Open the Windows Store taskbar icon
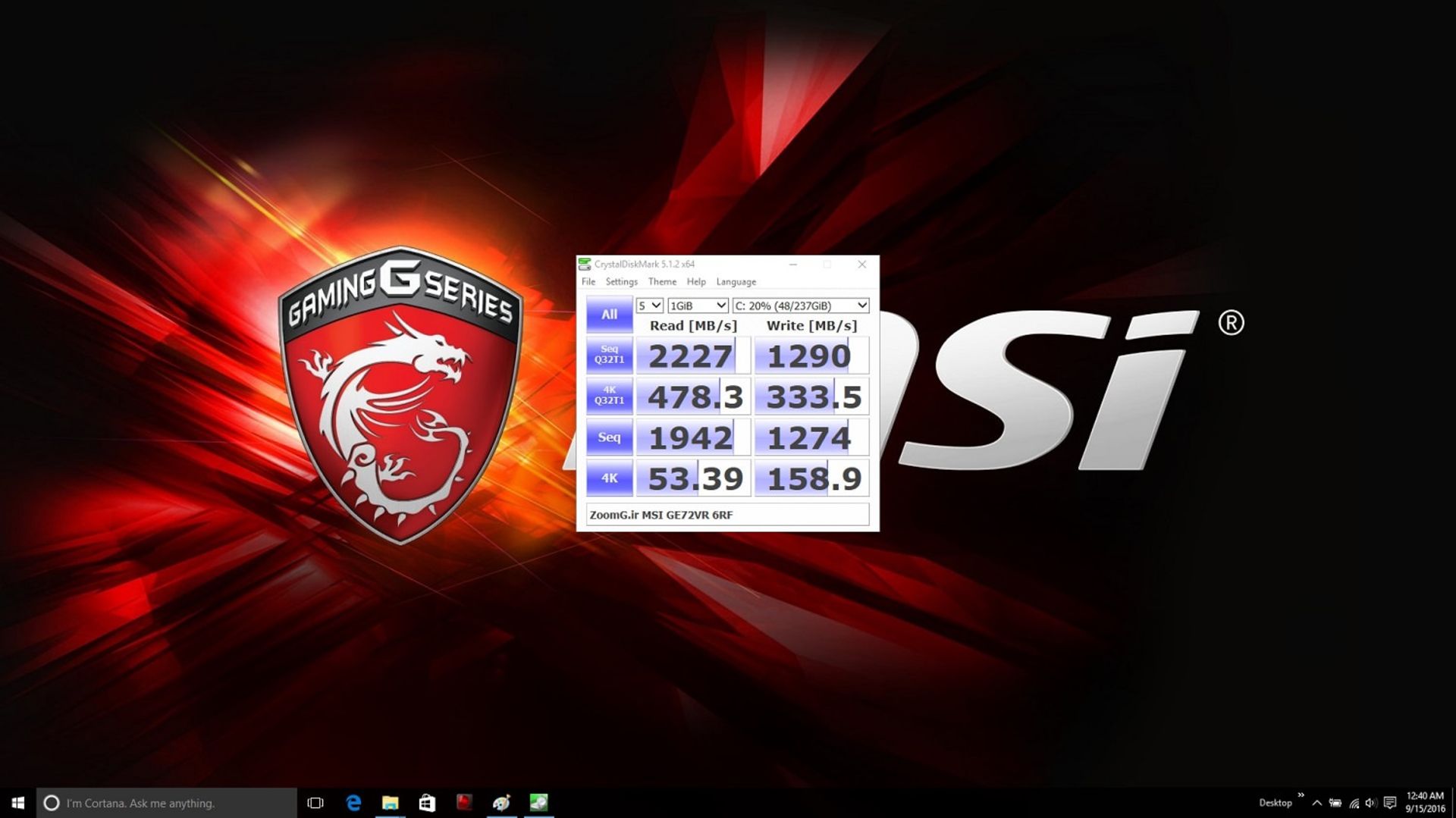The width and height of the screenshot is (1456, 818). [427, 803]
